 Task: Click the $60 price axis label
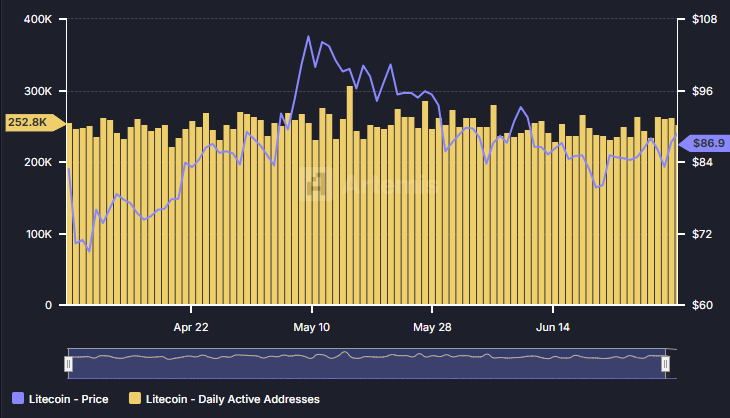[x=703, y=305]
